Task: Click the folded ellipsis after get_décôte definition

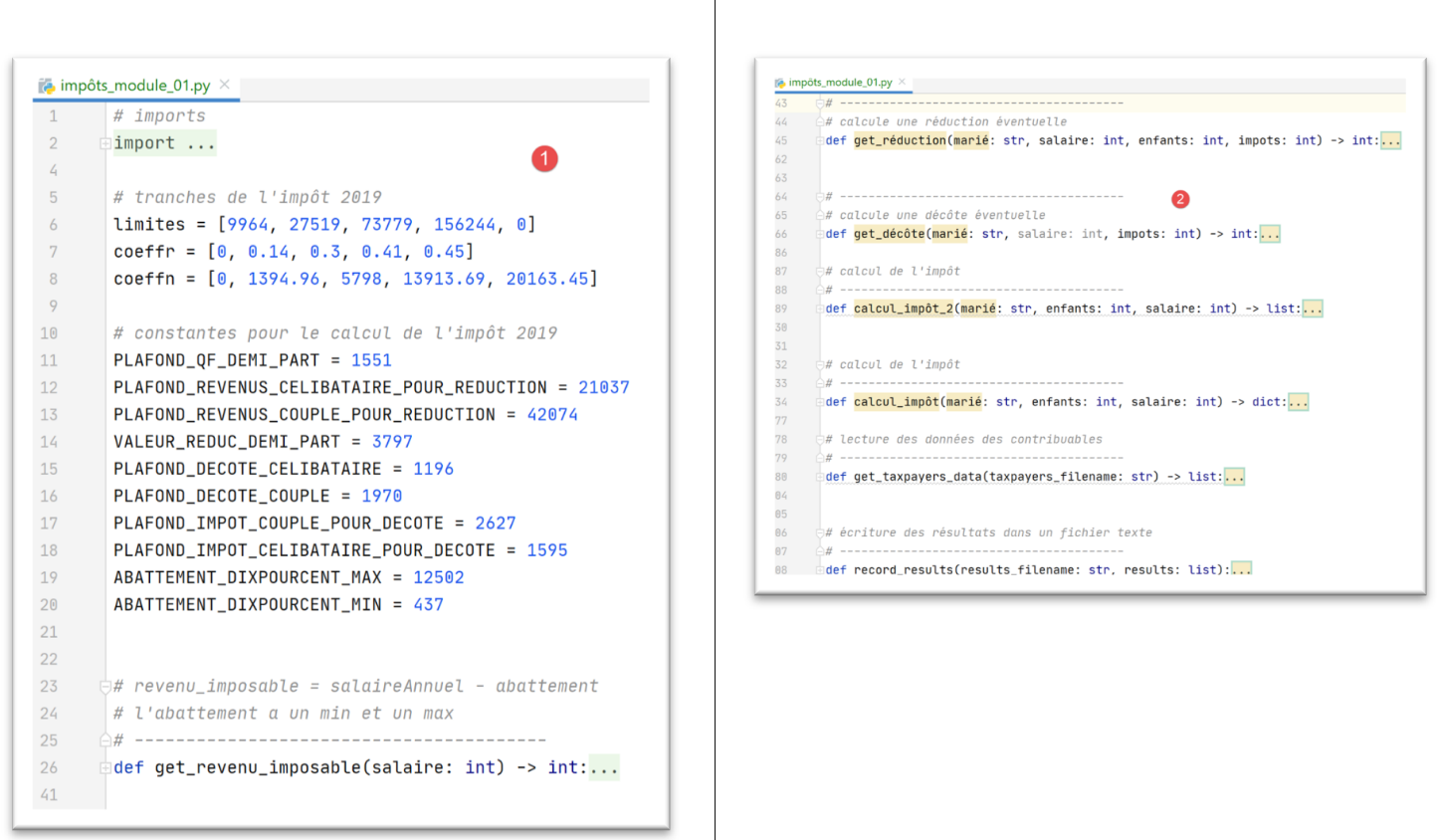Action: click(1269, 234)
